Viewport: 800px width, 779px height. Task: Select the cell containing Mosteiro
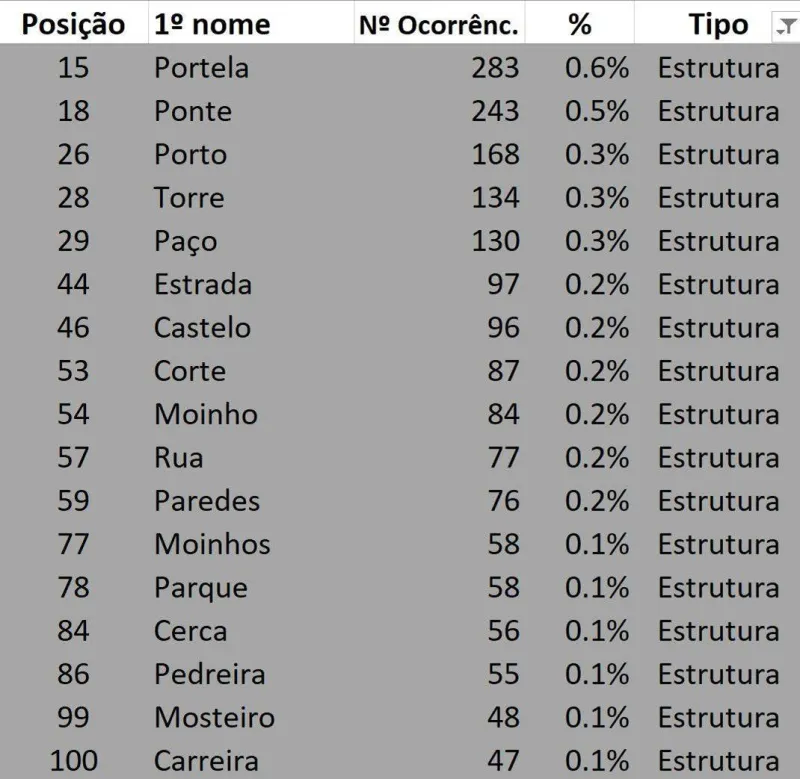(251, 717)
